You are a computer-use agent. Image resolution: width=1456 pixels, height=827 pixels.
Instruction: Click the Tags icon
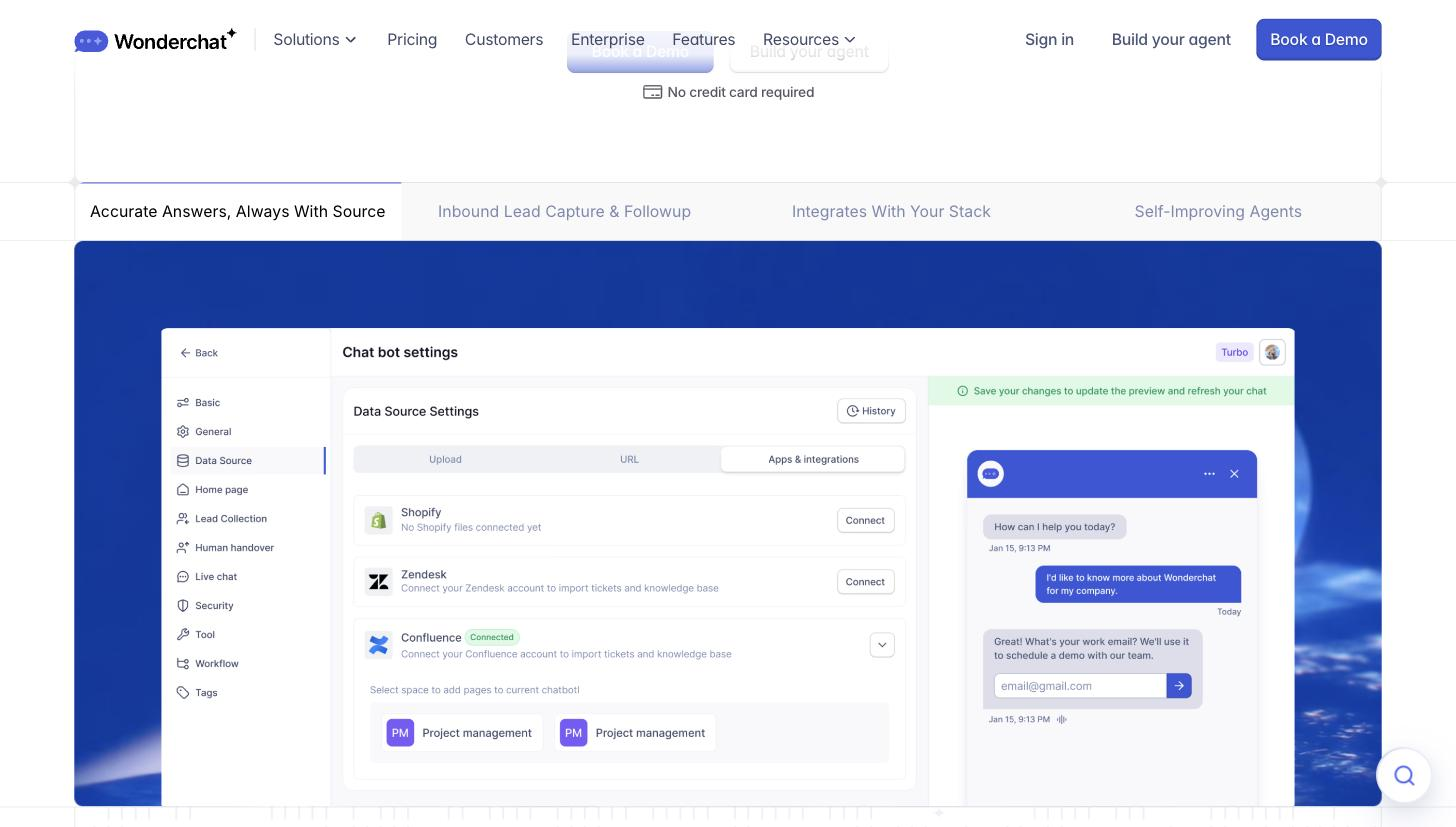(183, 693)
